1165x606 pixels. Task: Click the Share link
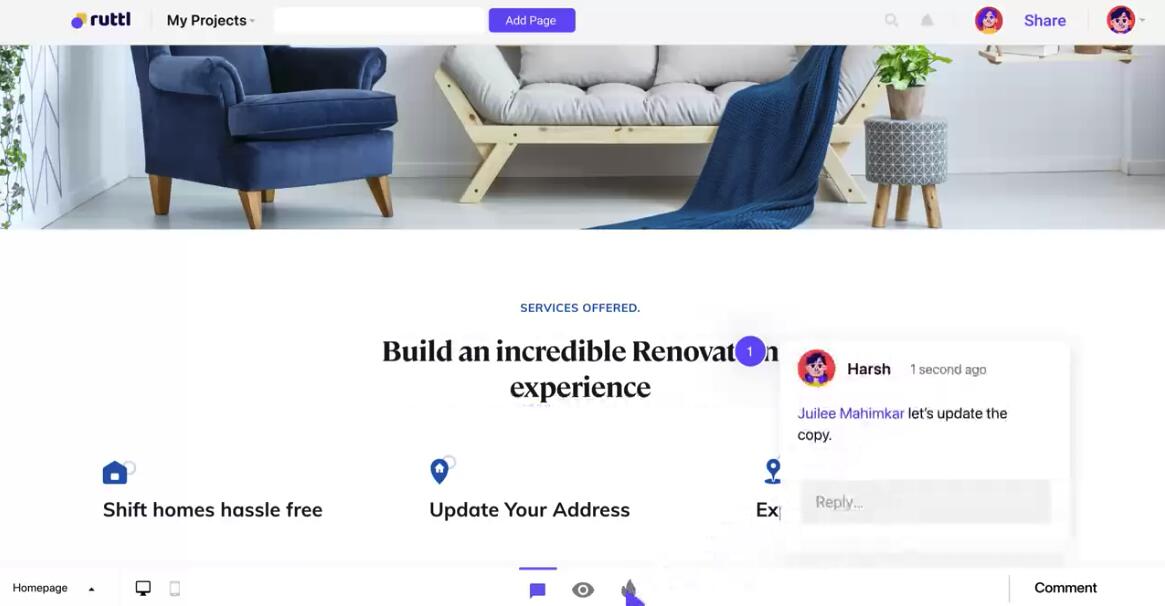point(1045,21)
